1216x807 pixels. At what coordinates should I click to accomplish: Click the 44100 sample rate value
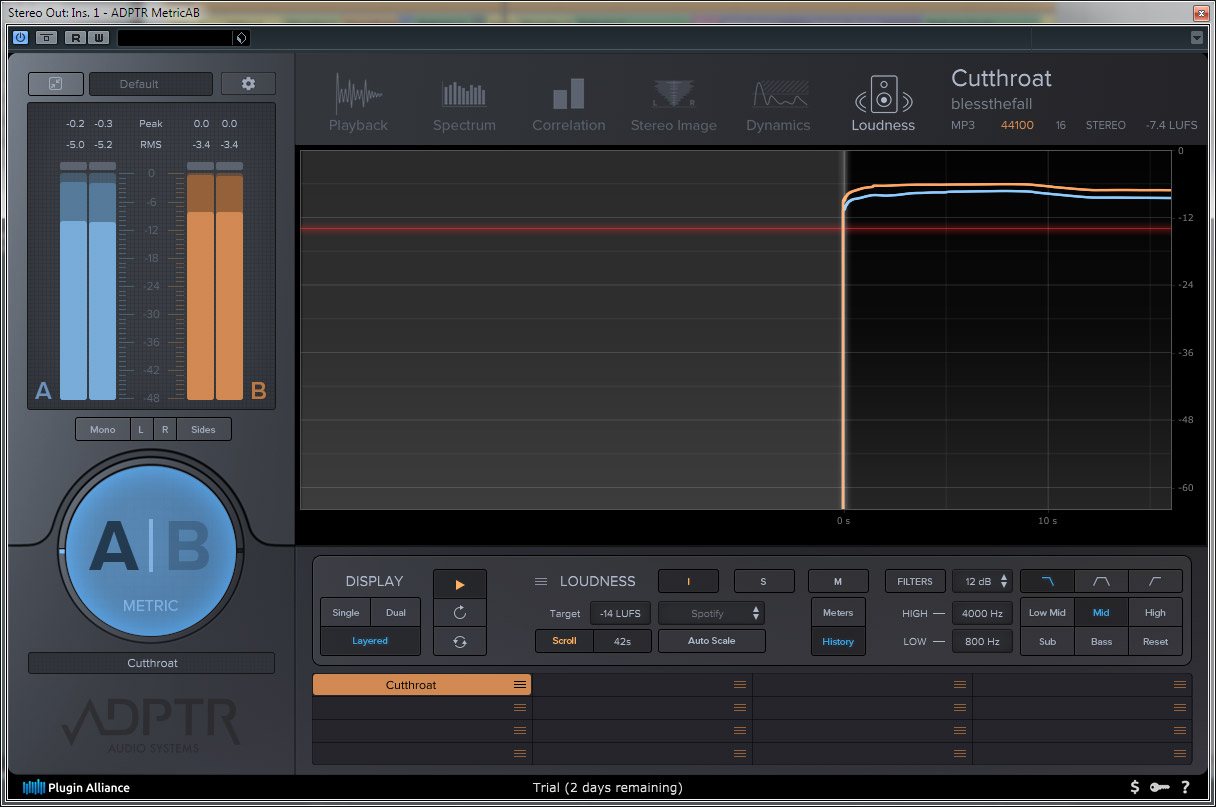1017,125
